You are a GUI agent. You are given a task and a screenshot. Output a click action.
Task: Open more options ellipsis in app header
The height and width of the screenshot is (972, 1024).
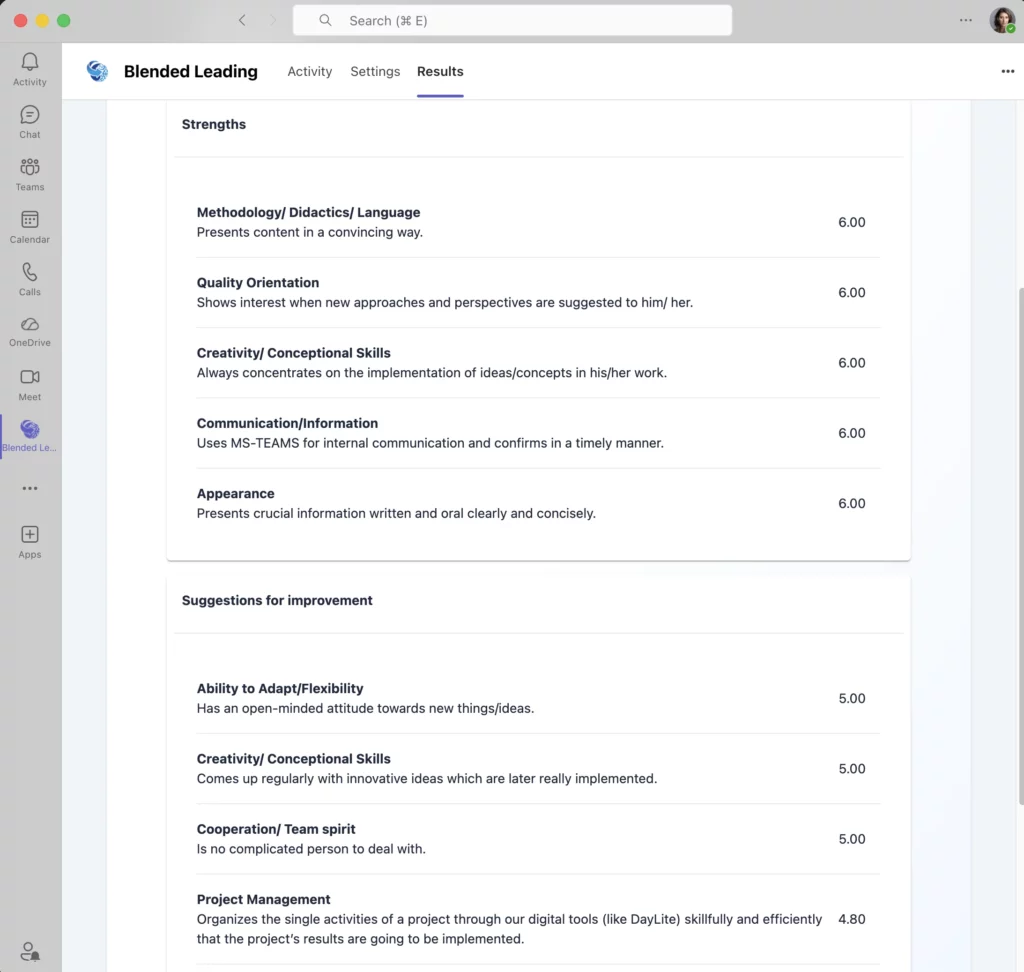(1007, 71)
